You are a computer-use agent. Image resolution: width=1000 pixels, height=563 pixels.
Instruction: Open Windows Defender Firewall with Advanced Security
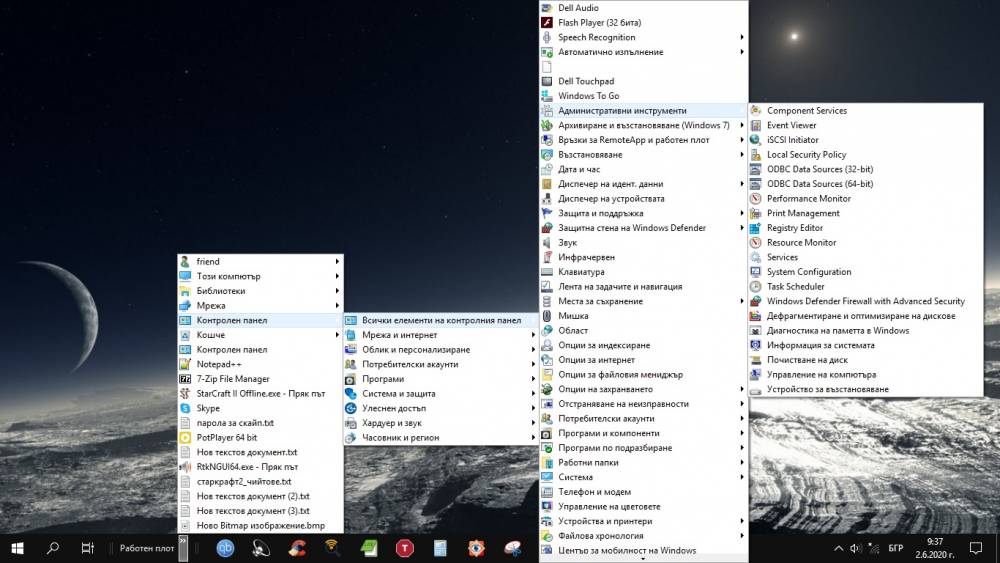click(x=865, y=301)
